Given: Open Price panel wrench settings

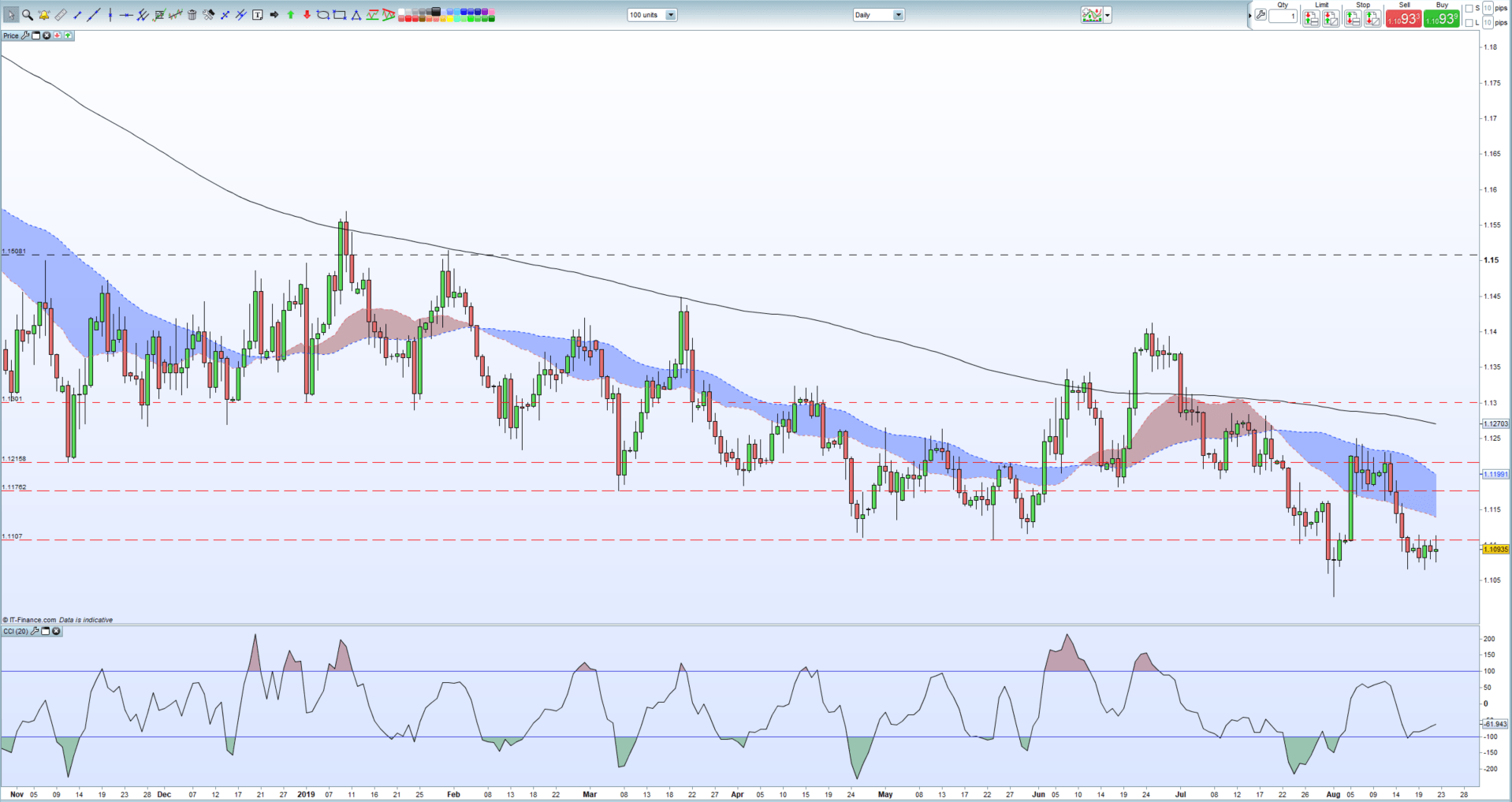Looking at the screenshot, I should click(x=25, y=35).
